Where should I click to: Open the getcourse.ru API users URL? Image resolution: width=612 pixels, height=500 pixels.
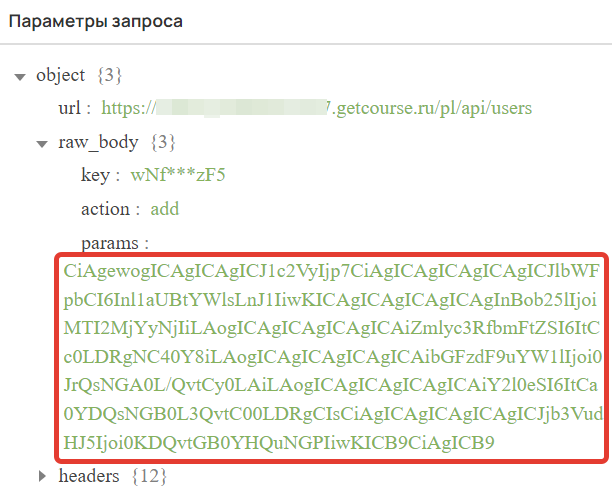click(x=317, y=108)
